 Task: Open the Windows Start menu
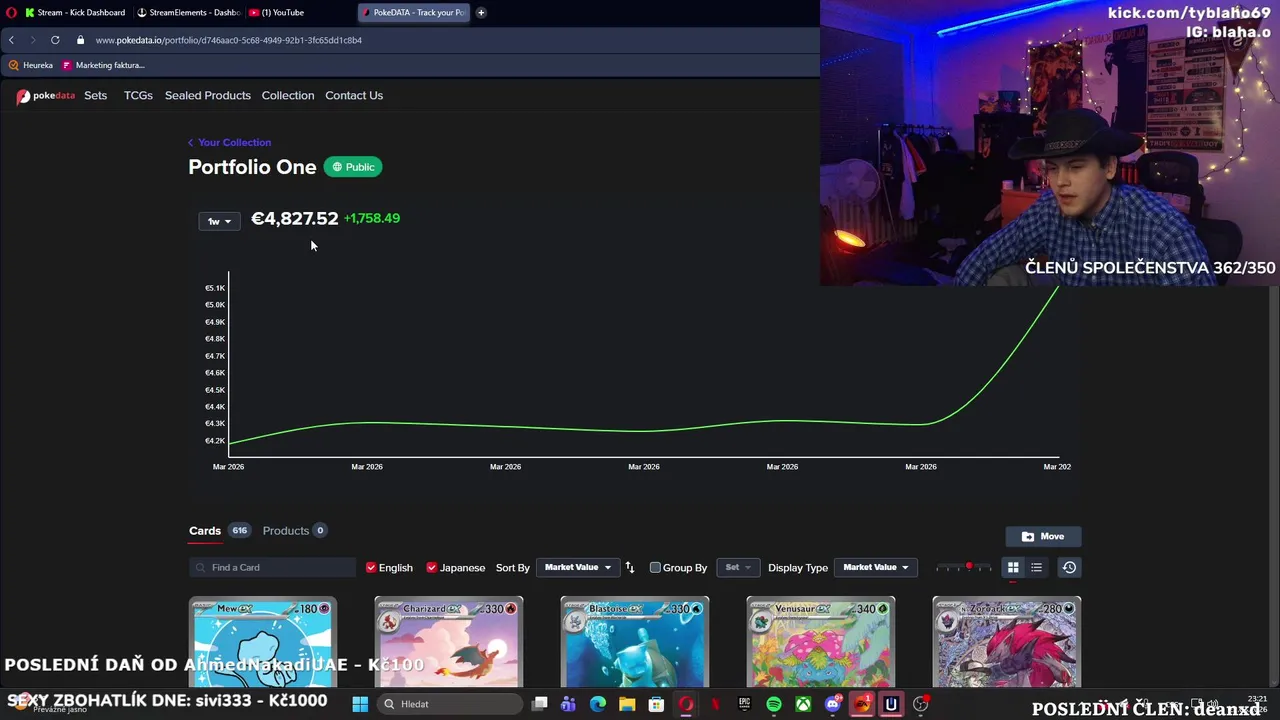click(x=360, y=704)
